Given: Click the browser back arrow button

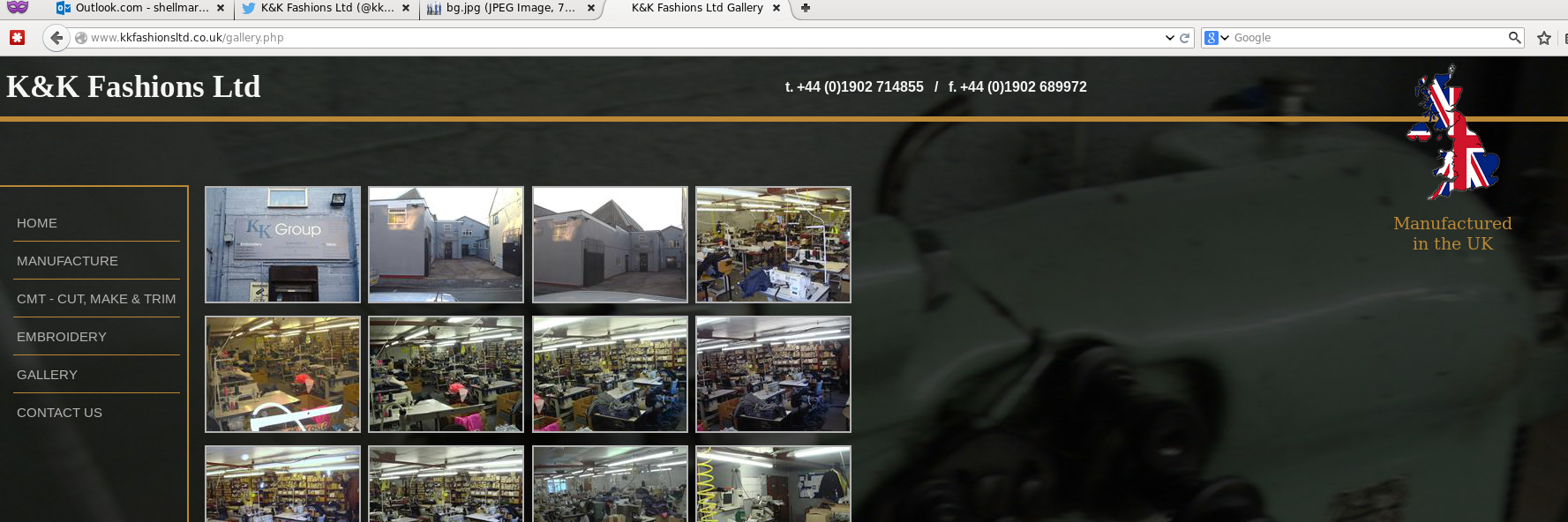Looking at the screenshot, I should 56,38.
